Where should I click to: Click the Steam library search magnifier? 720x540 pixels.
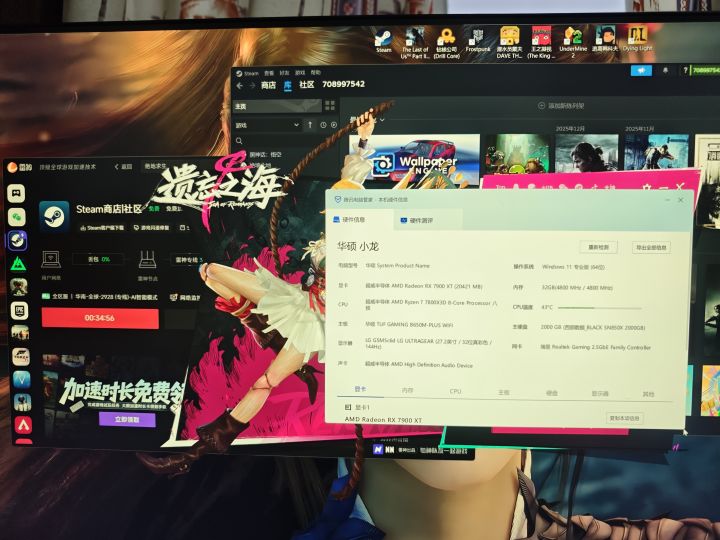(239, 141)
